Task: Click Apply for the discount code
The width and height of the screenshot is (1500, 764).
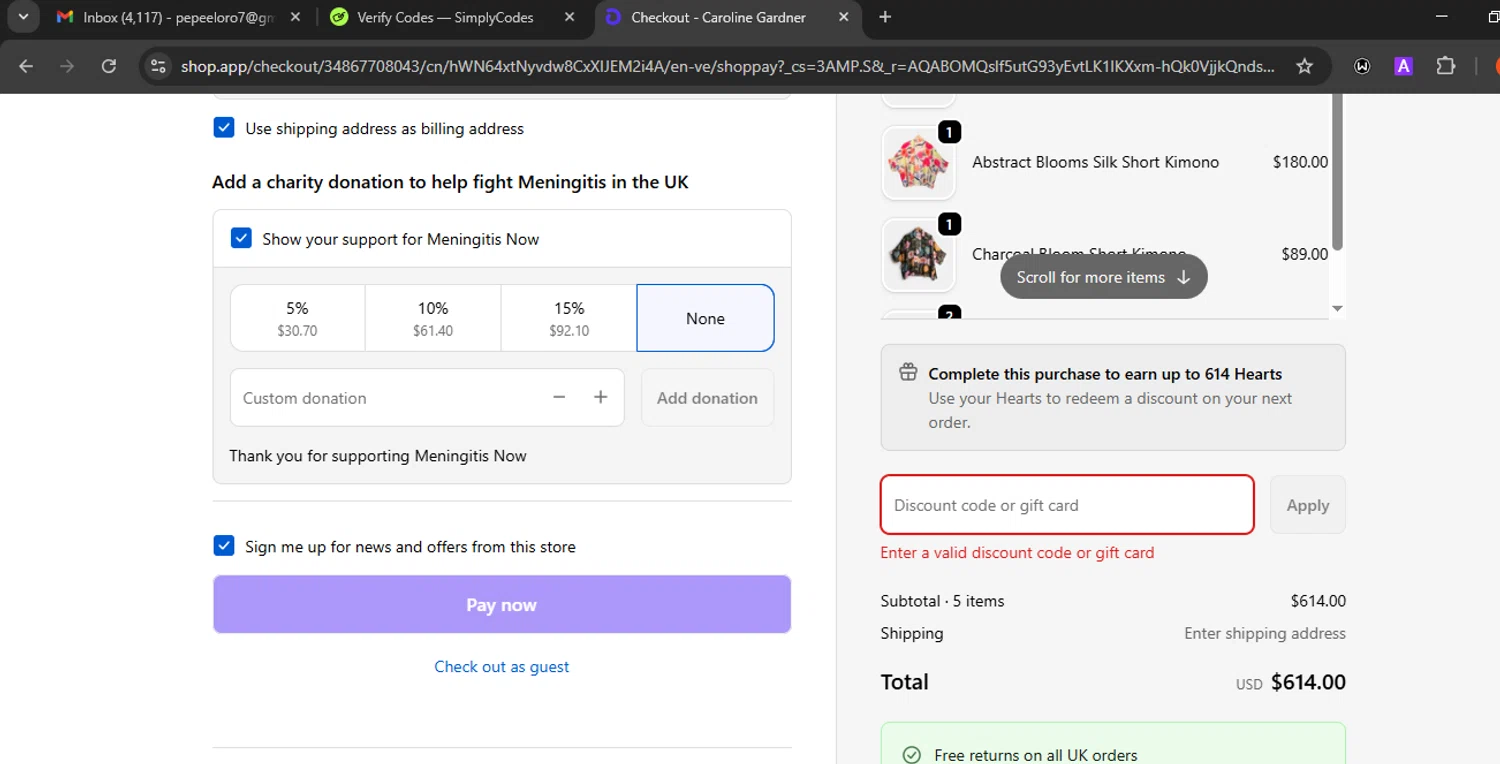Action: tap(1308, 505)
